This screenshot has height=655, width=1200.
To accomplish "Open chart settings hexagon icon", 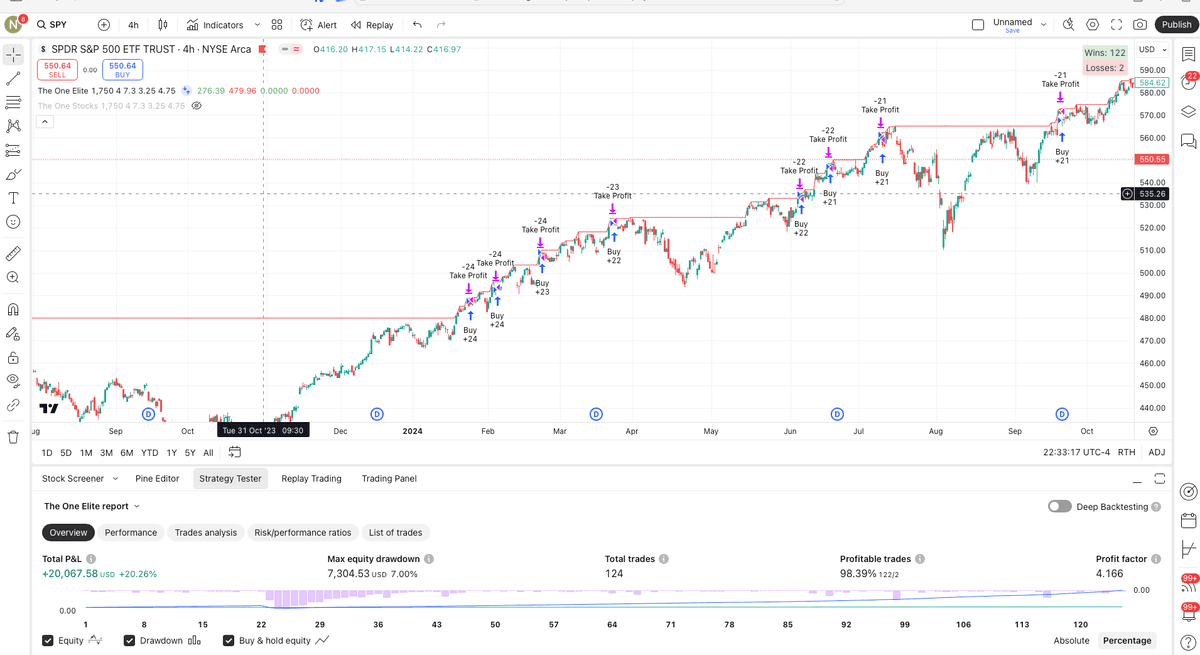I will [x=1092, y=25].
